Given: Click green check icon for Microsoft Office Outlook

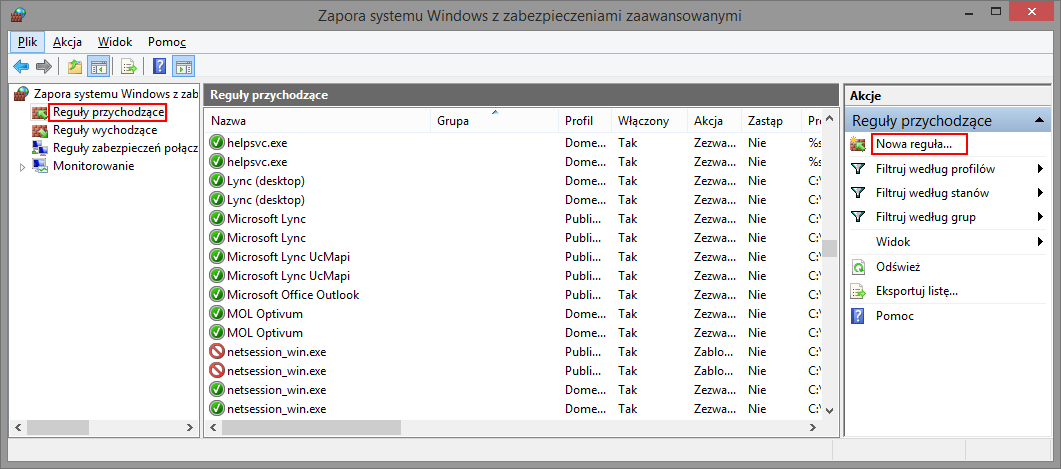Looking at the screenshot, I should coord(217,295).
